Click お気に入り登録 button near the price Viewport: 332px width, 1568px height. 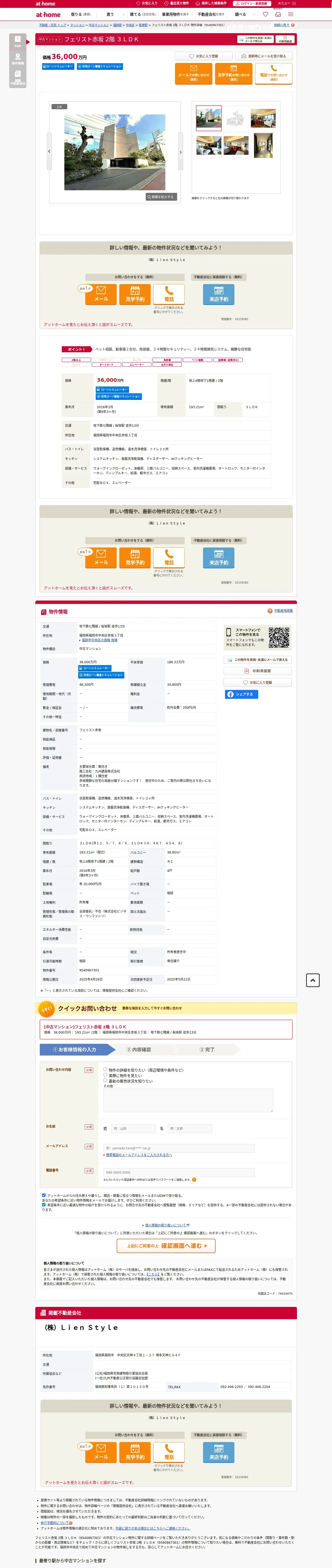point(204,56)
